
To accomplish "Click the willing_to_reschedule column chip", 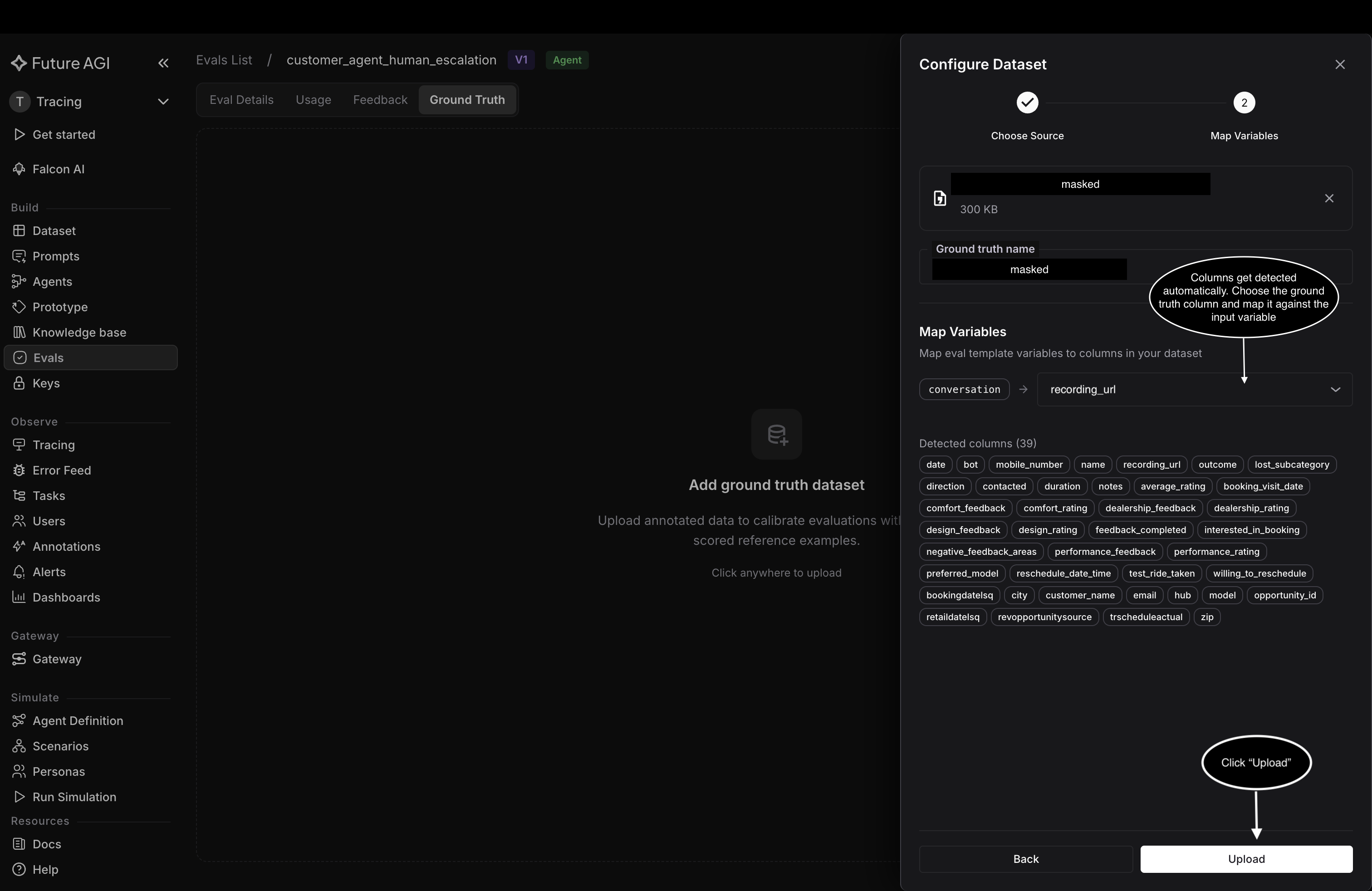I will (1259, 573).
